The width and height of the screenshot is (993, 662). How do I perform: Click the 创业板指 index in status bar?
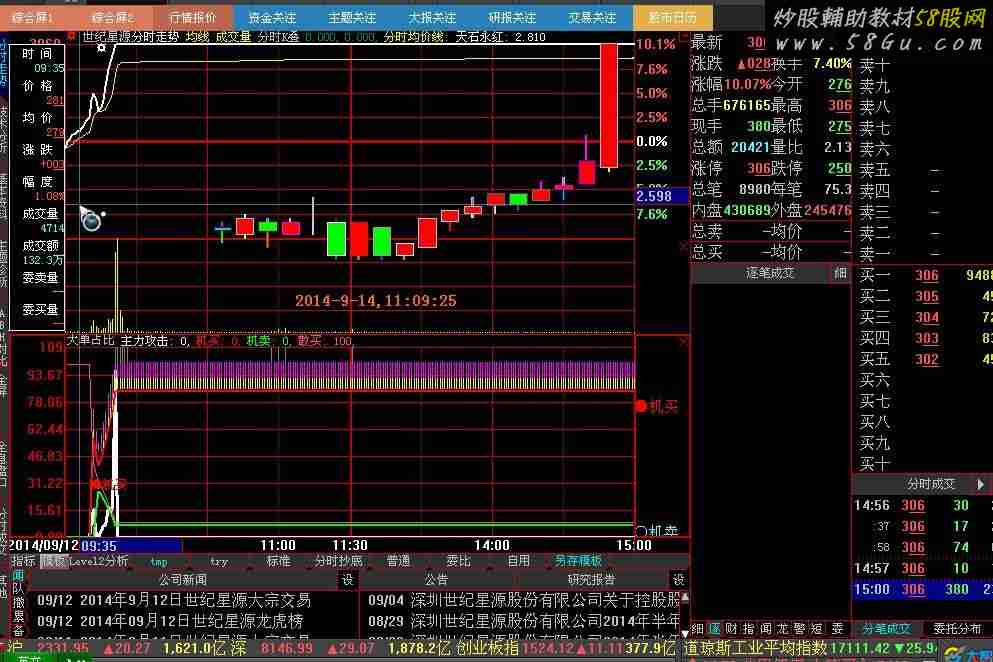[x=487, y=648]
